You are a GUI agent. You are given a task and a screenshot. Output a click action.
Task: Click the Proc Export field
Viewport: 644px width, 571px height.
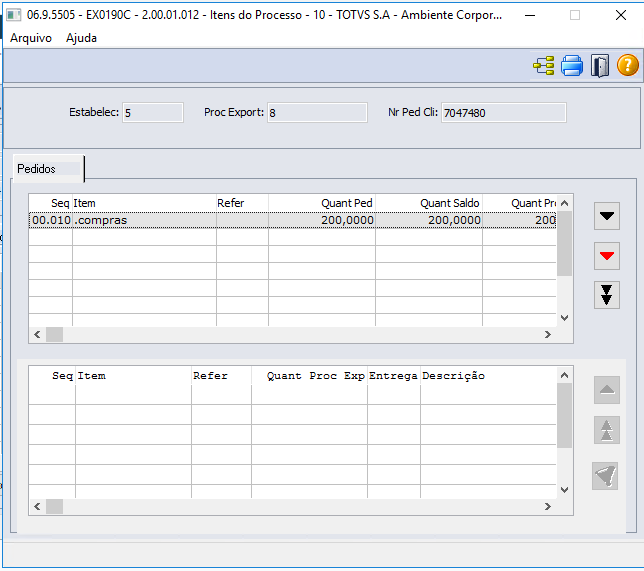coord(317,113)
